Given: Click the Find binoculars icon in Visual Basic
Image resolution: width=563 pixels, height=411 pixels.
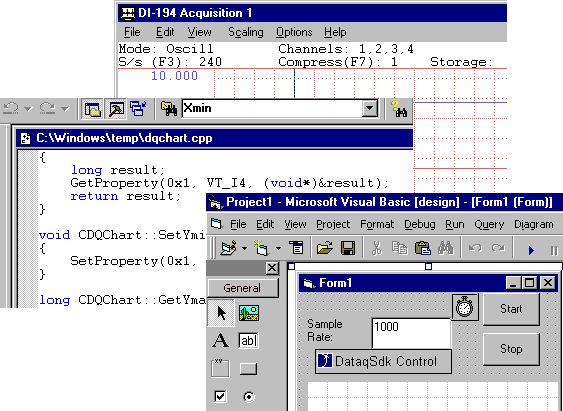Looking at the screenshot, I should pyautogui.click(x=446, y=248).
